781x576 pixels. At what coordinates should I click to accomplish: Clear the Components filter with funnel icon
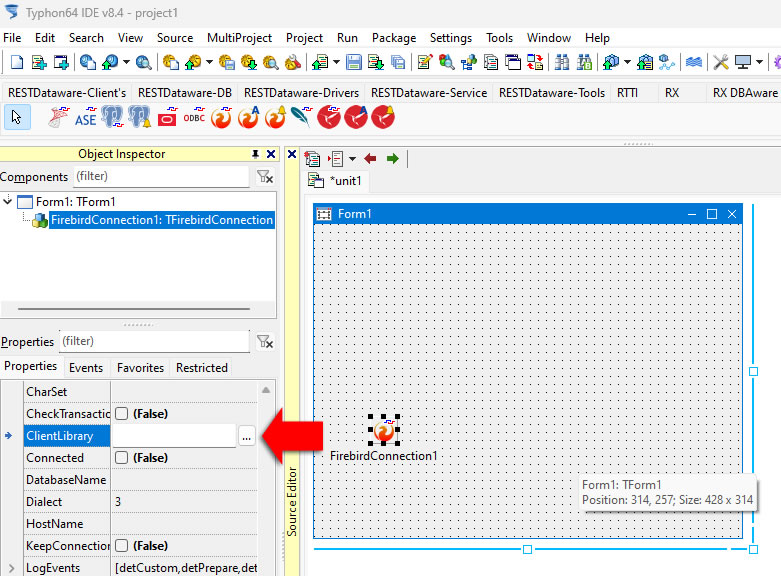tap(264, 176)
